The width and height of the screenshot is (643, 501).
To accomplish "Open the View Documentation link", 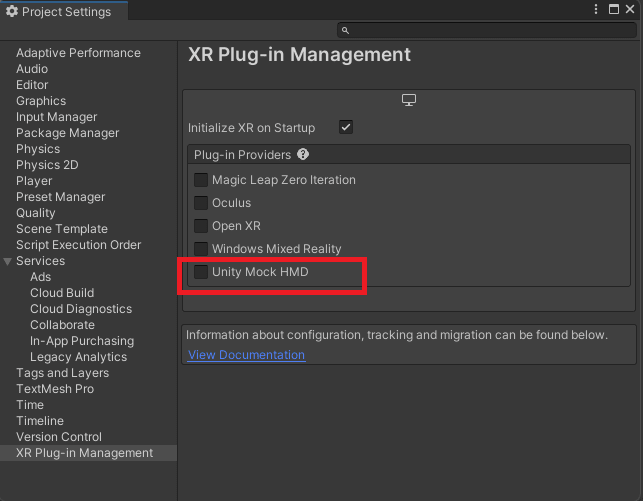I will click(x=246, y=355).
